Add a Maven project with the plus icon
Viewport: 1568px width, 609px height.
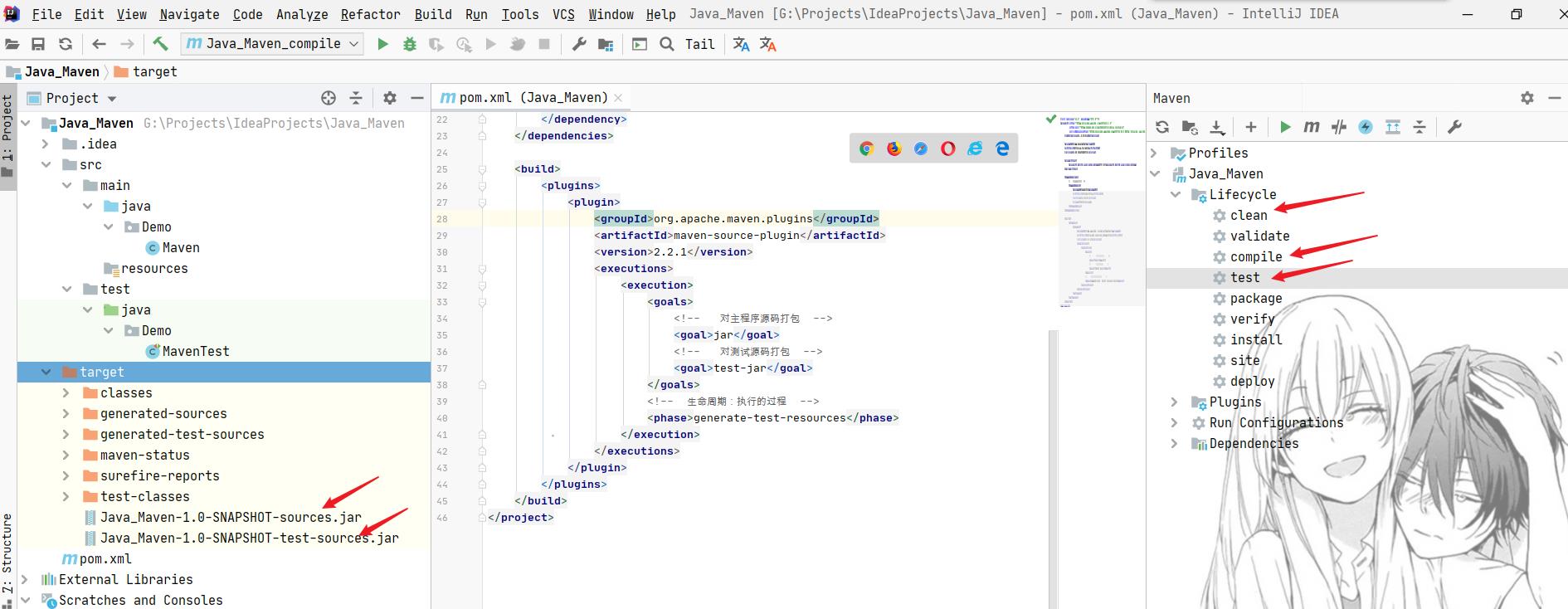1251,127
